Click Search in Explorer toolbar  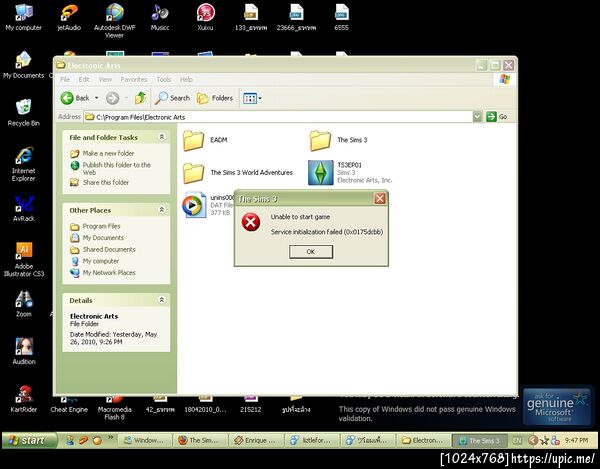(172, 98)
